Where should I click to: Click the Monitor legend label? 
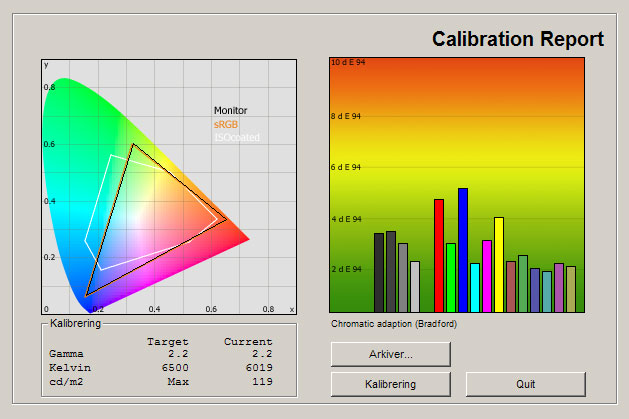coord(230,110)
